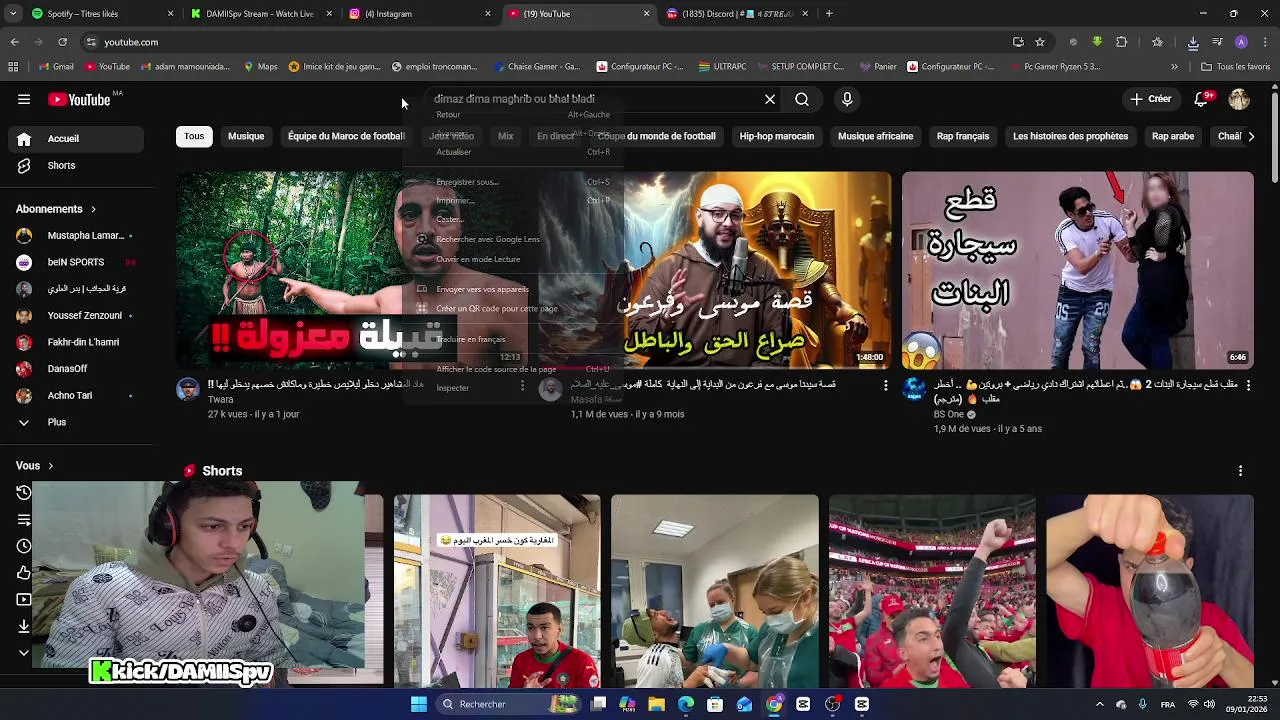Screen dimensions: 1280x720
Task: Select the Hip-hop marocain chip
Action: (777, 136)
